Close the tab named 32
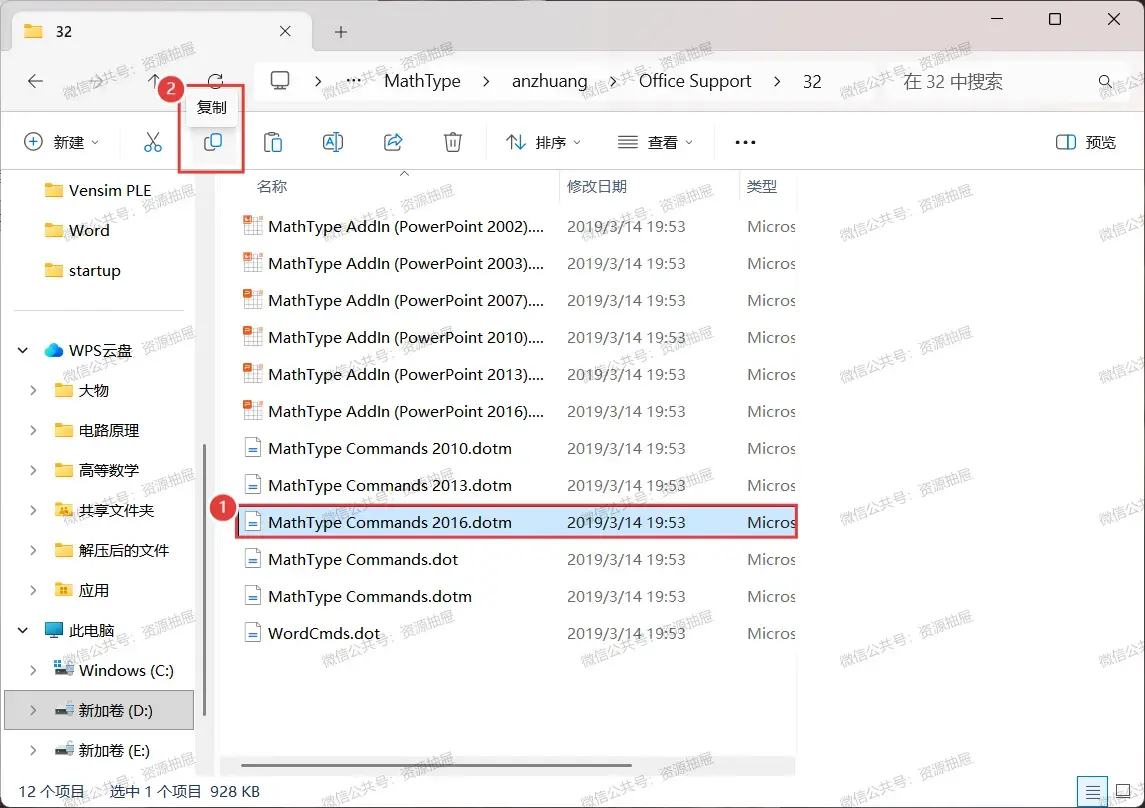1145x808 pixels. [286, 31]
